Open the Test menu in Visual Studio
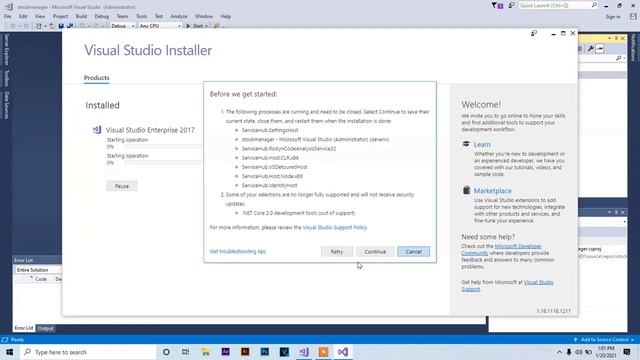 (159, 16)
